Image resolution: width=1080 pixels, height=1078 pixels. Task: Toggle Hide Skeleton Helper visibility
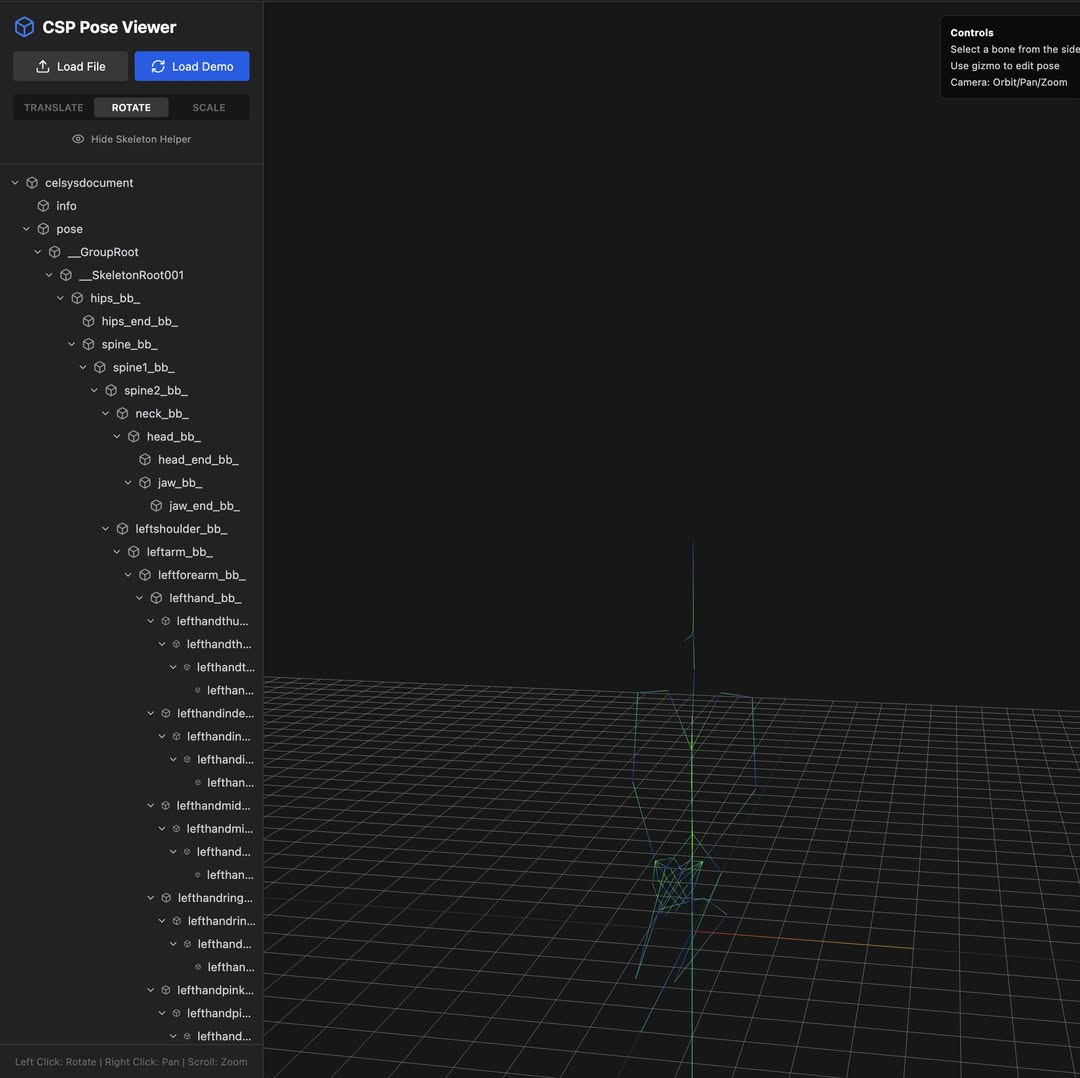(131, 139)
